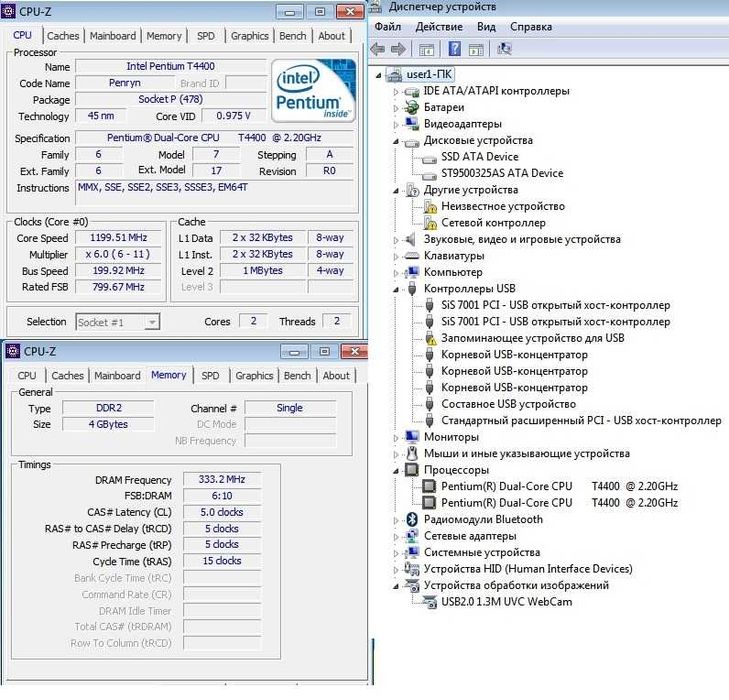Open Действие menu in Device Manager

(x=439, y=26)
